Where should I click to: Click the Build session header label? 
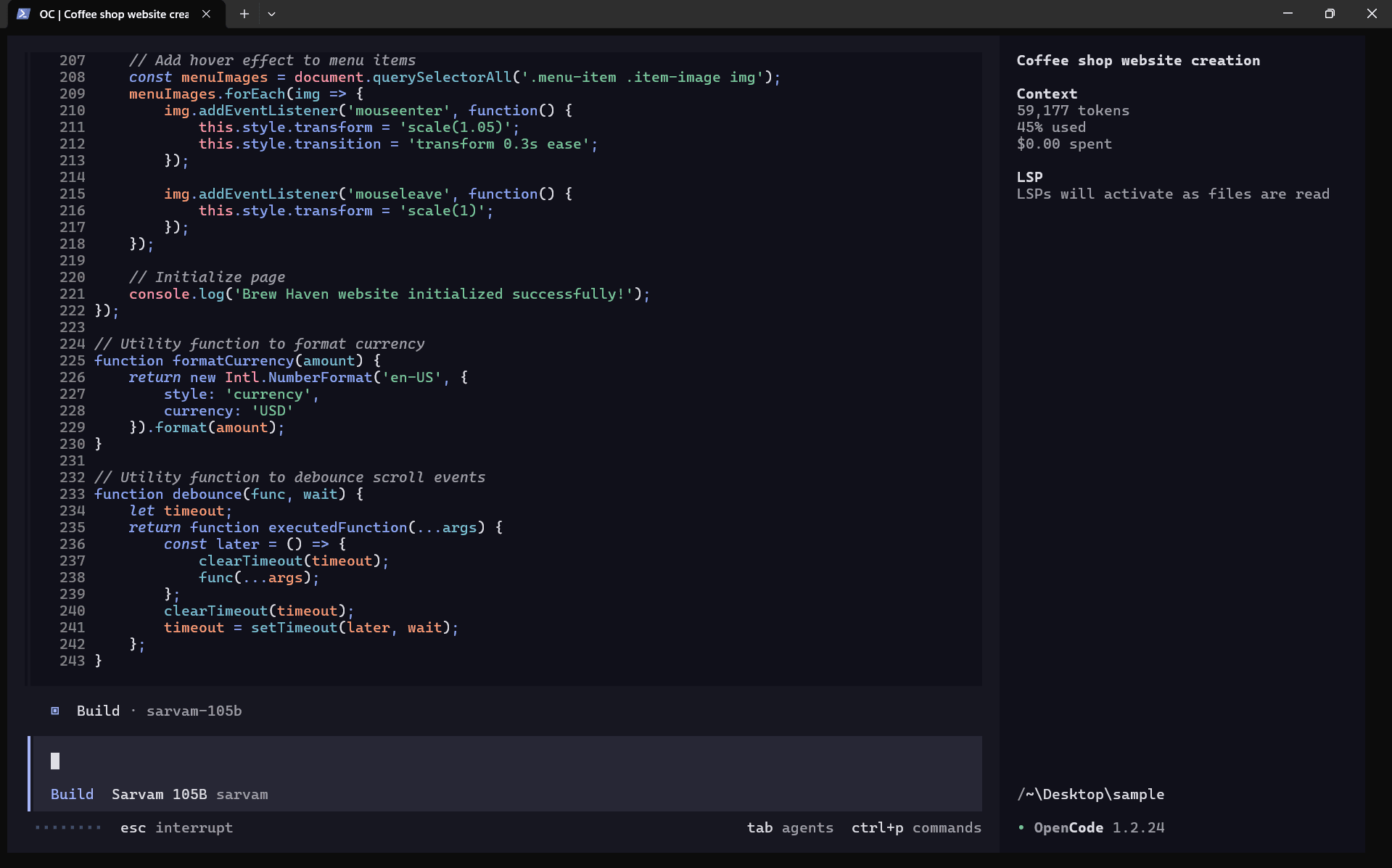click(98, 711)
